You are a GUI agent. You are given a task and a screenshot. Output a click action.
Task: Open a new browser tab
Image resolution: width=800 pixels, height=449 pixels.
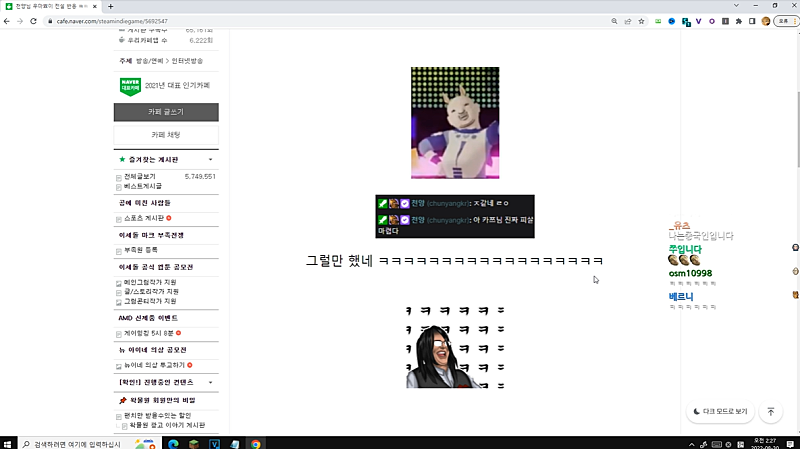(111, 6)
